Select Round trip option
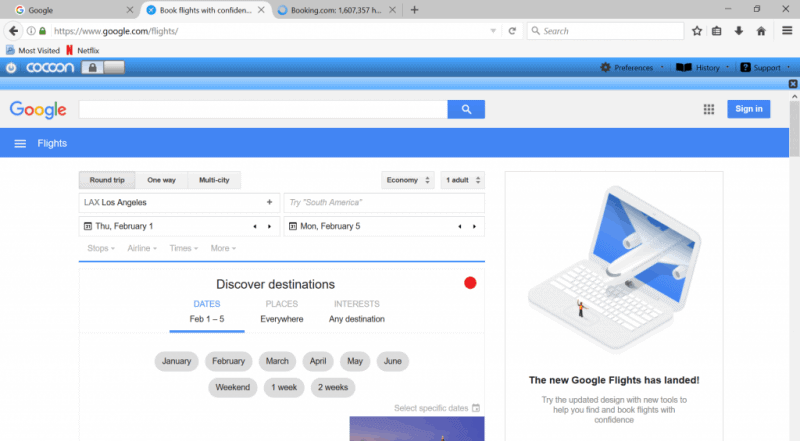This screenshot has height=441, width=800. (x=107, y=180)
